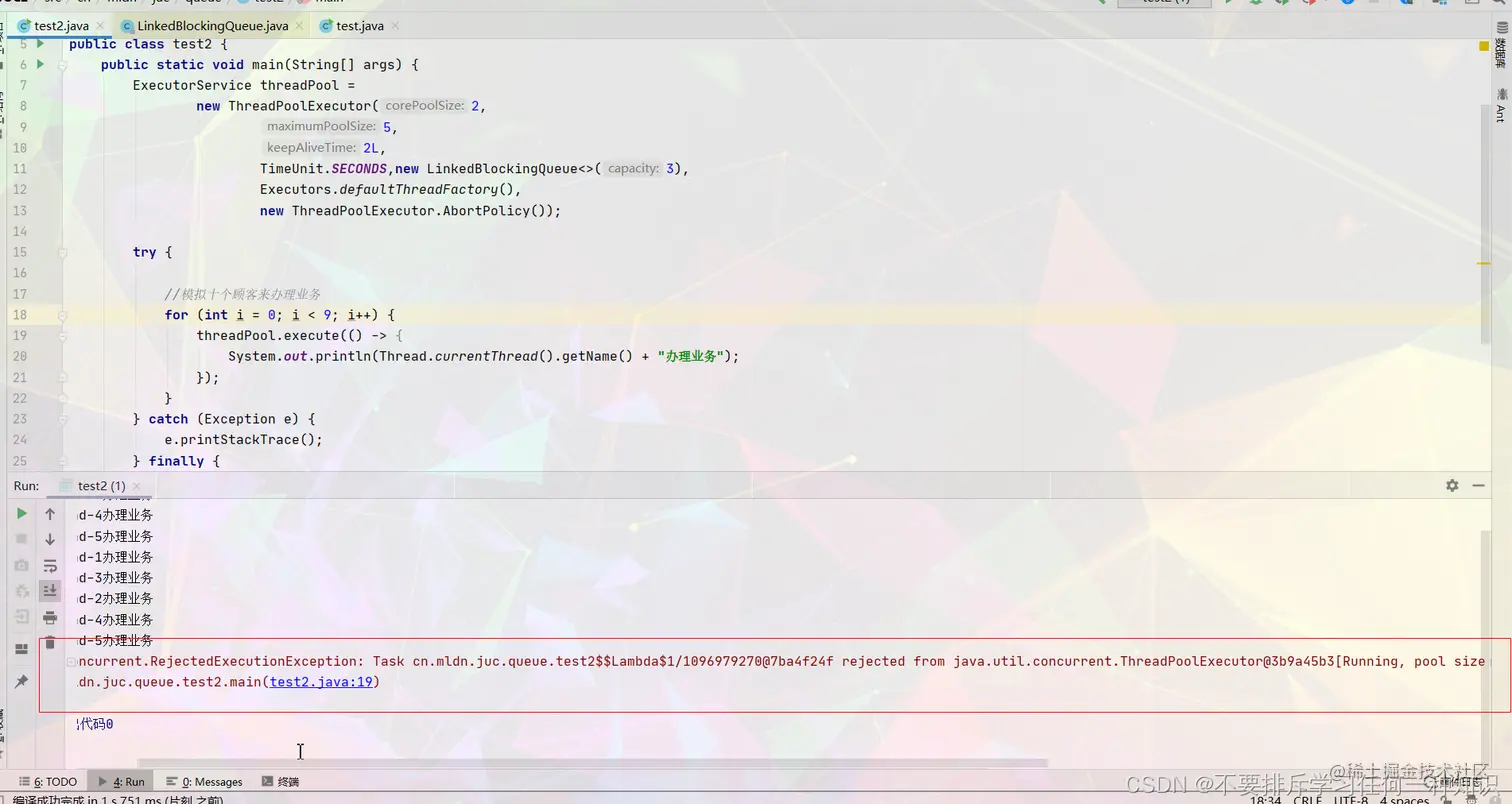Viewport: 1512px width, 804px height.
Task: Click line number 18 in the gutter
Action: (20, 315)
